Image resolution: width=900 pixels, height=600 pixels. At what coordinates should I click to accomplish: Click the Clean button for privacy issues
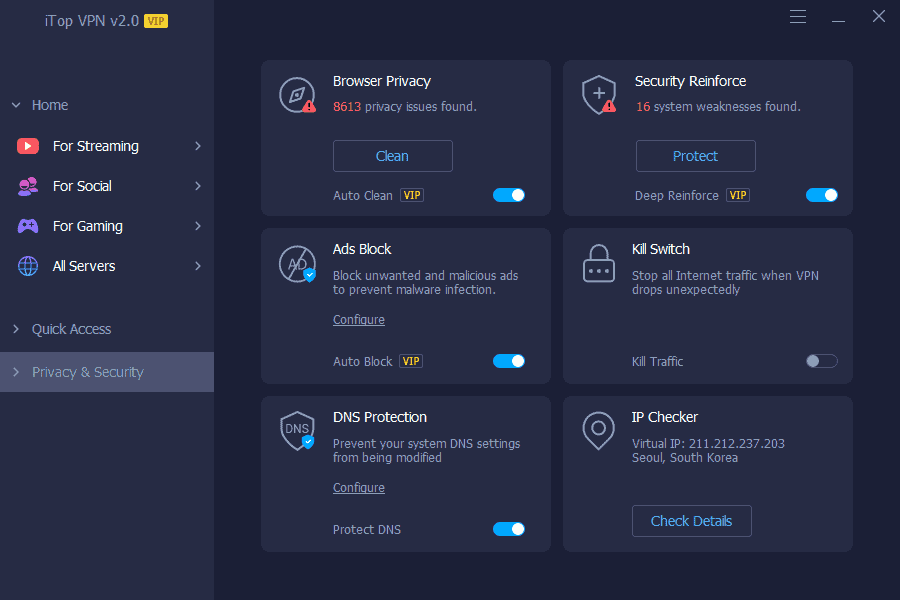click(392, 156)
